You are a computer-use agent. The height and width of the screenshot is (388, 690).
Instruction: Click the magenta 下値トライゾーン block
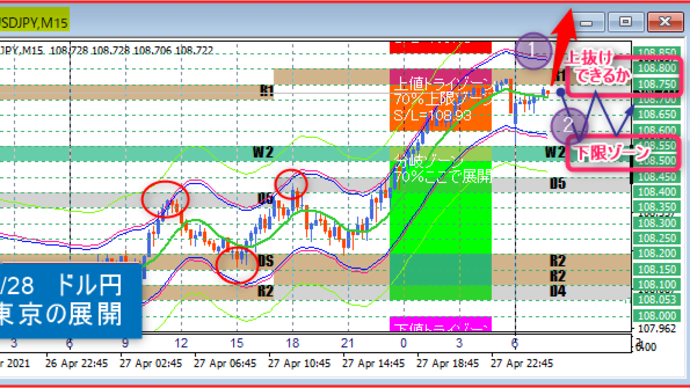click(440, 324)
